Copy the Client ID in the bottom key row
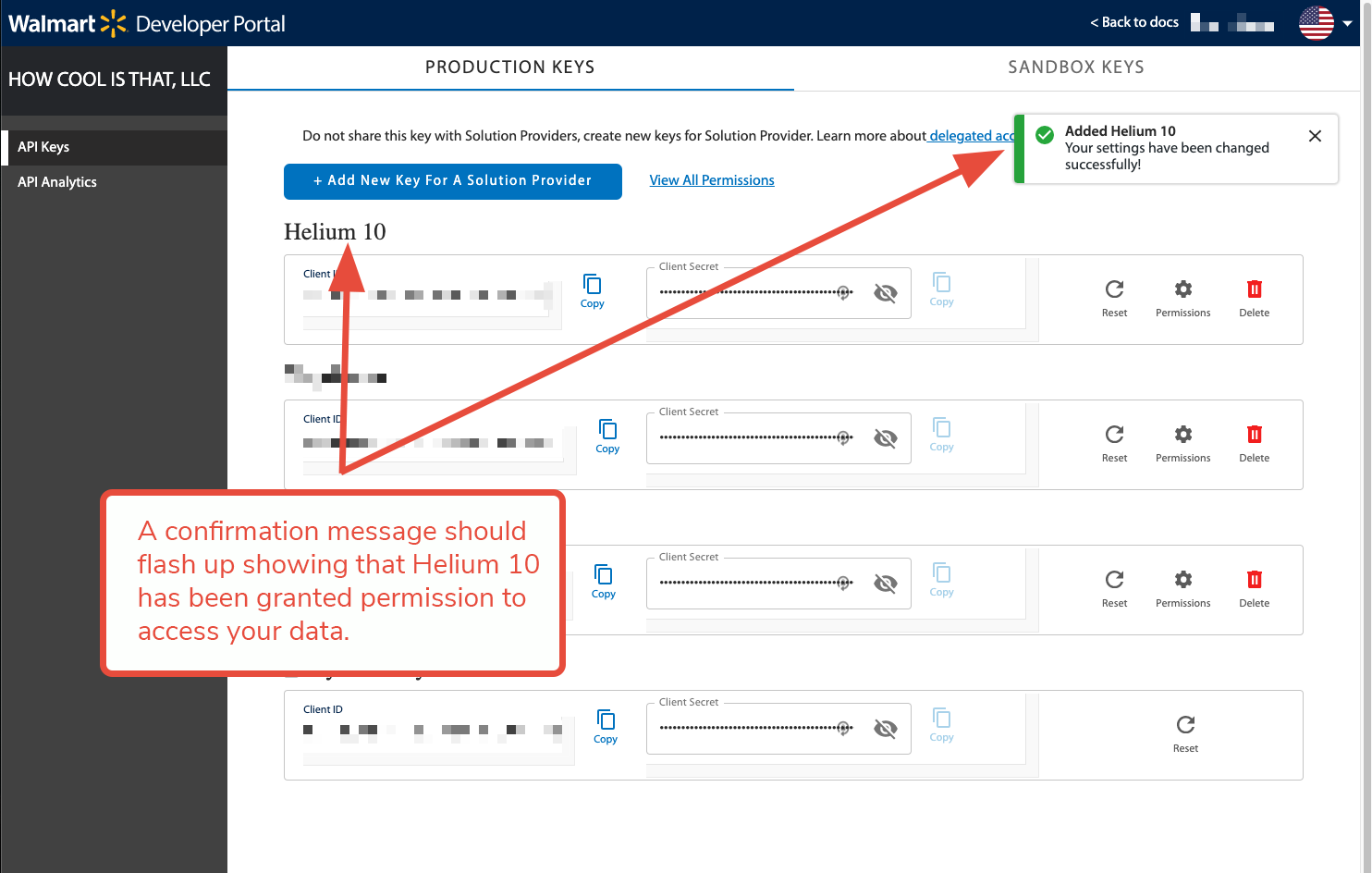 (606, 726)
